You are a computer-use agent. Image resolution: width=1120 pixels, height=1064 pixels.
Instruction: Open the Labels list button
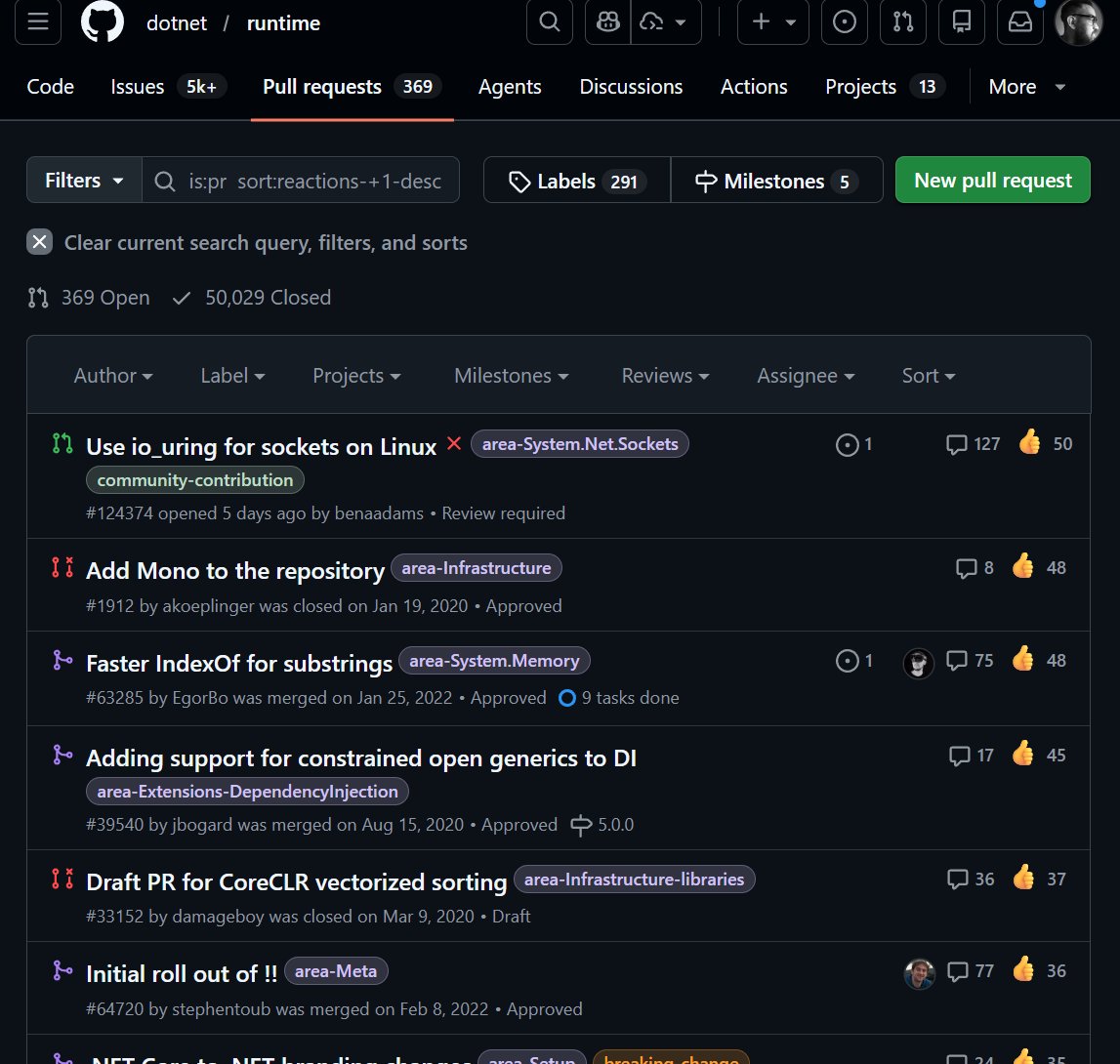pyautogui.click(x=577, y=180)
